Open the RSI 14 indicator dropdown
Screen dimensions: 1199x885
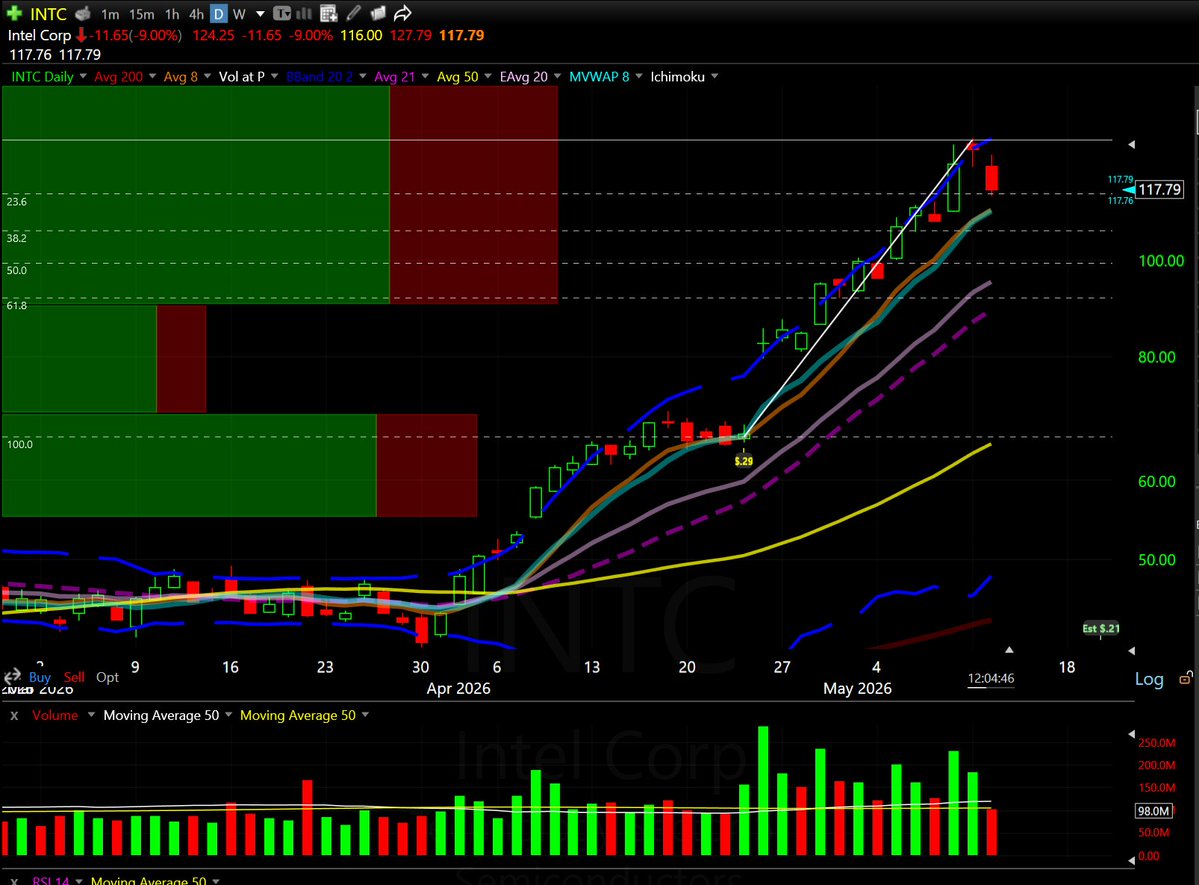coord(79,880)
